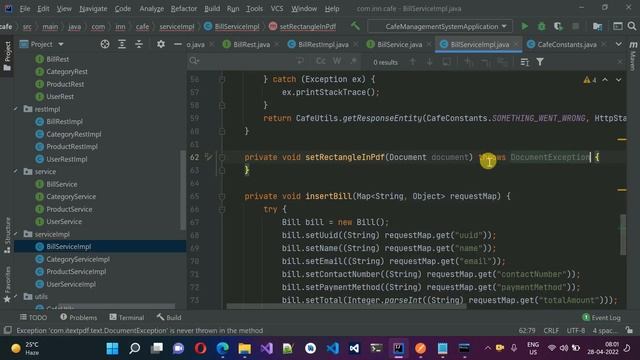Open the Refactor menu
This screenshot has height=360, width=640.
point(184,9)
